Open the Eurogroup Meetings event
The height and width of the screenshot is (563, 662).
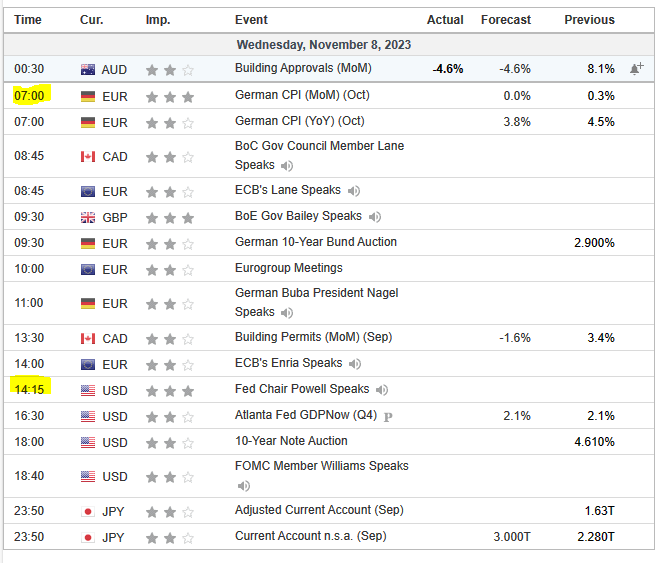289,268
